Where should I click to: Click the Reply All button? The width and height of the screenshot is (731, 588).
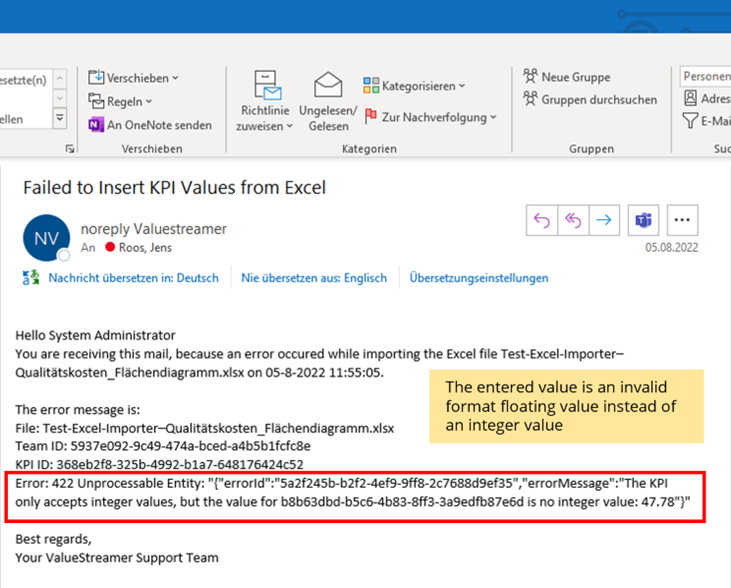573,221
